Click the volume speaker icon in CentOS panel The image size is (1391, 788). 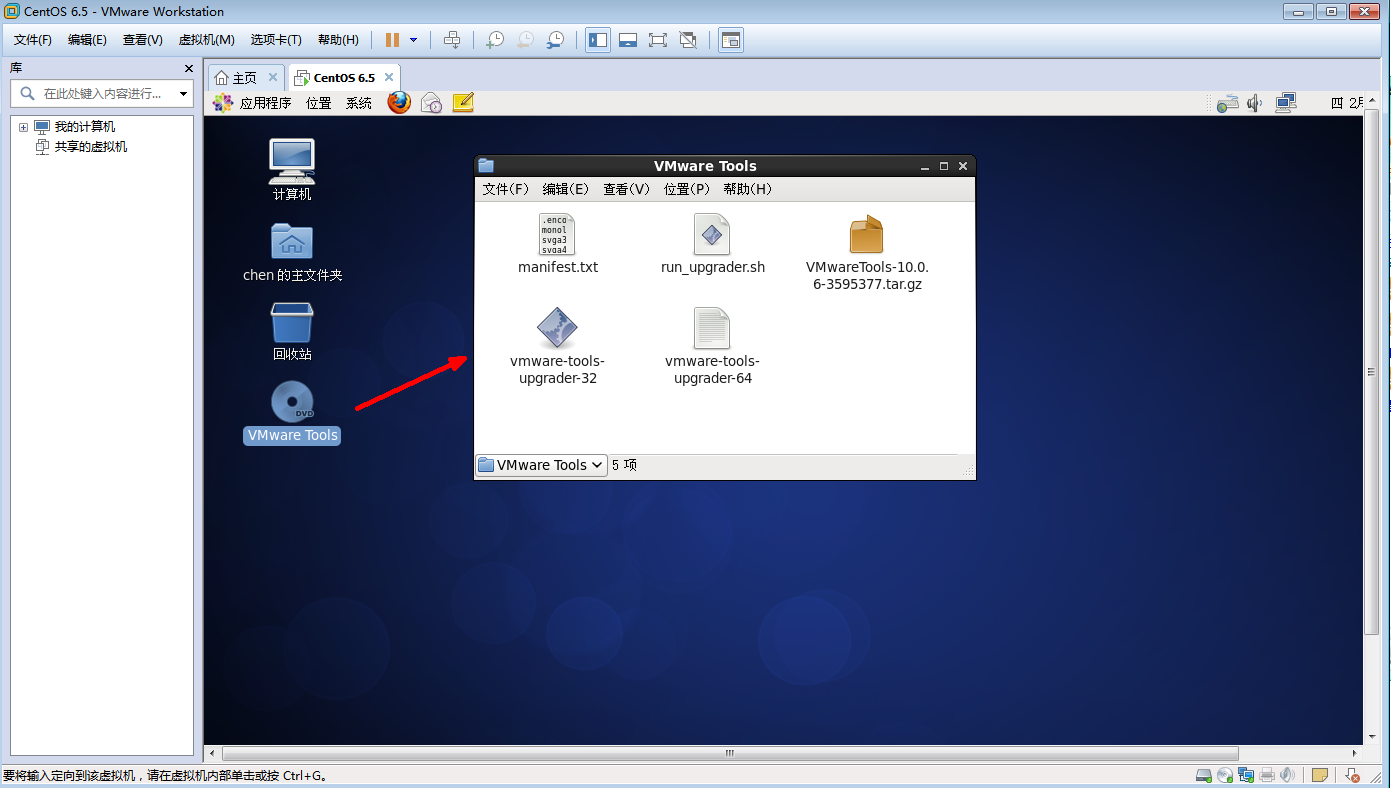point(1255,103)
